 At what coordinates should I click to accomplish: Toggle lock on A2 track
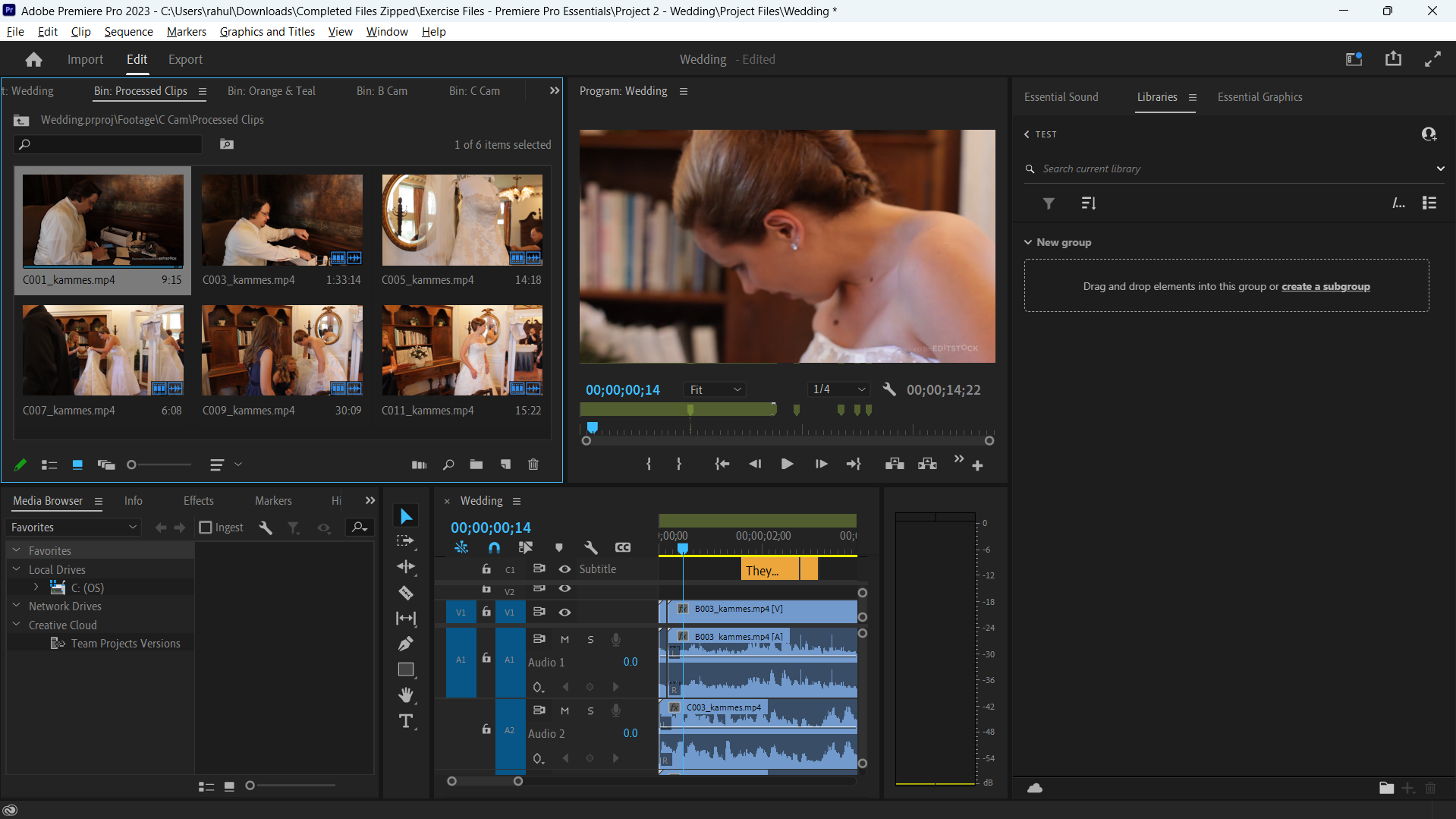pos(486,729)
